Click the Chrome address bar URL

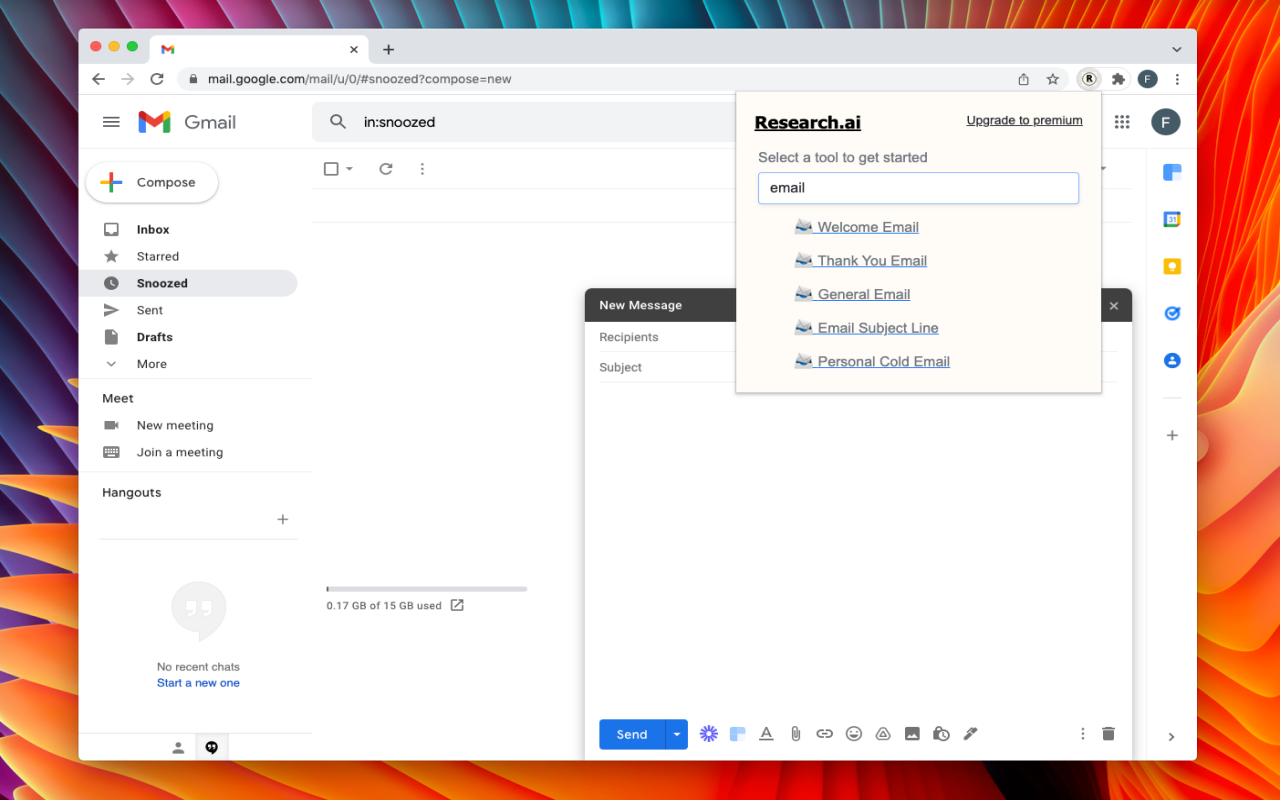(x=360, y=79)
